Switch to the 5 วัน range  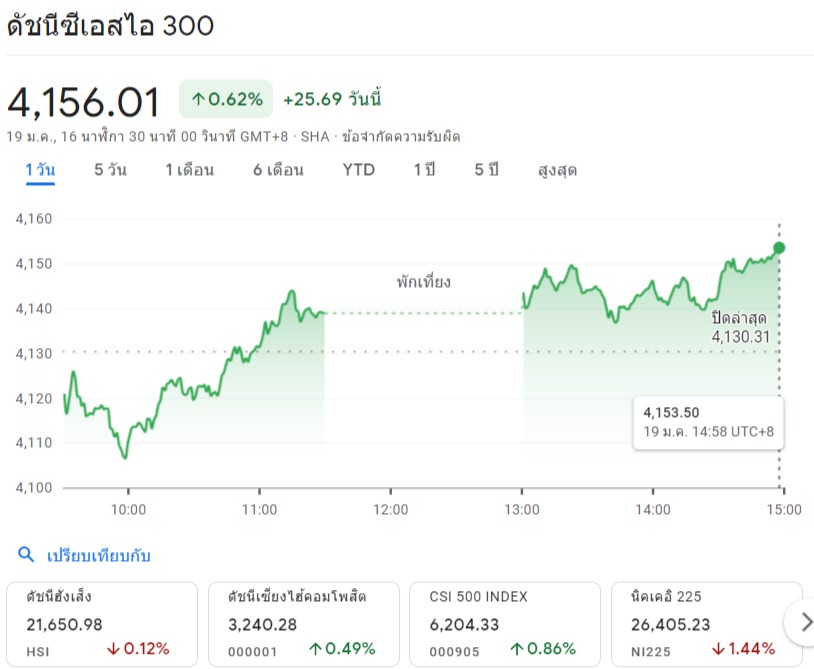110,170
